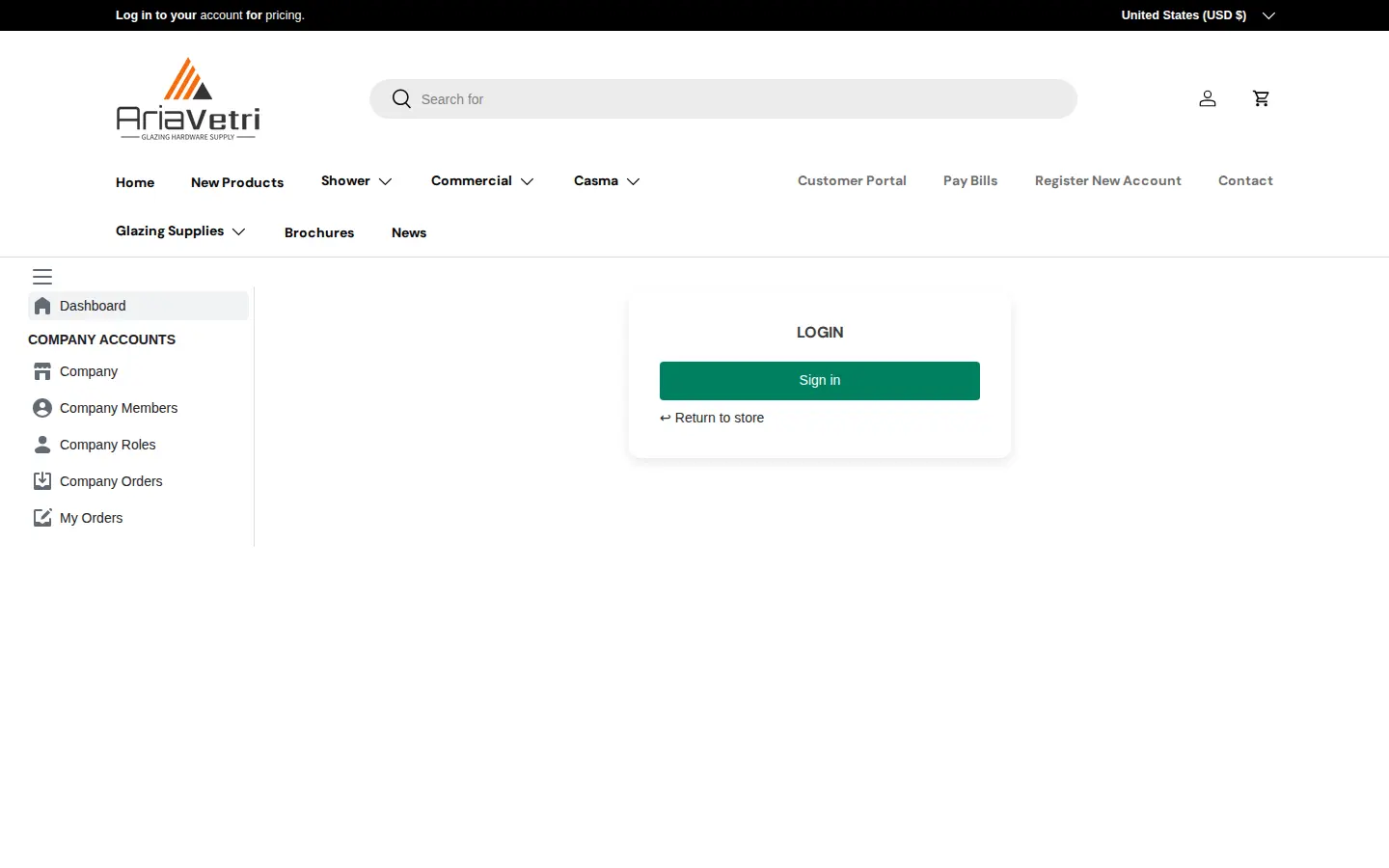This screenshot has height=868, width=1389.
Task: Select My Orders in the sidebar
Action: [x=91, y=518]
